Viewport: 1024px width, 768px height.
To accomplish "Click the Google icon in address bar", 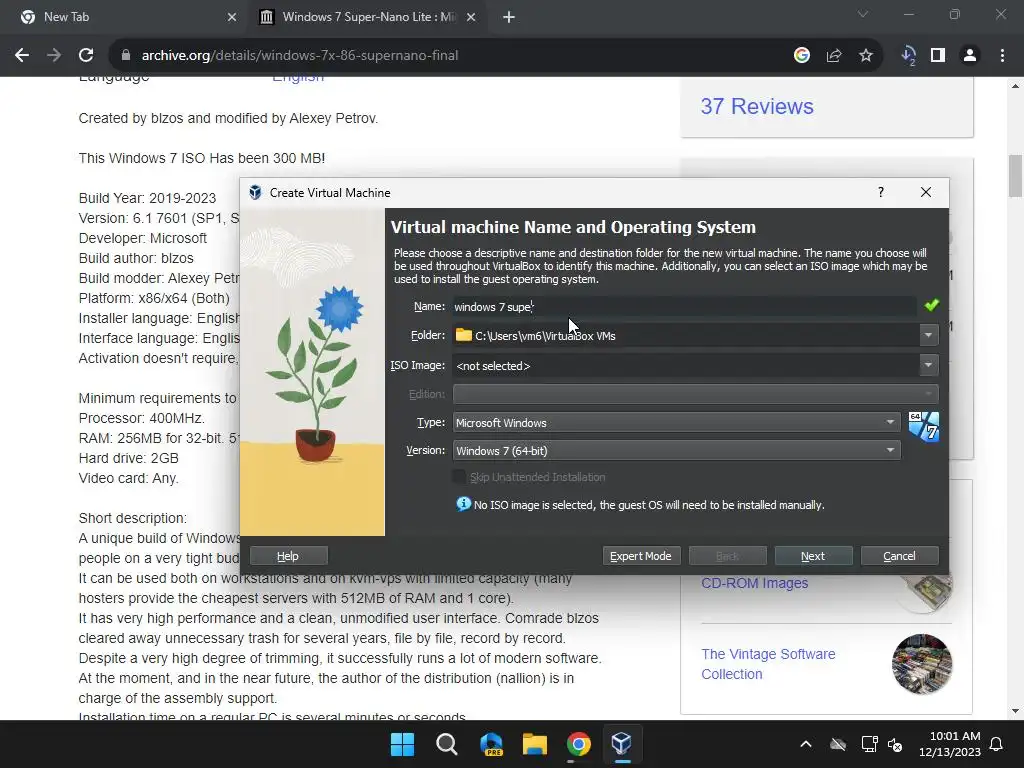I will click(x=801, y=56).
